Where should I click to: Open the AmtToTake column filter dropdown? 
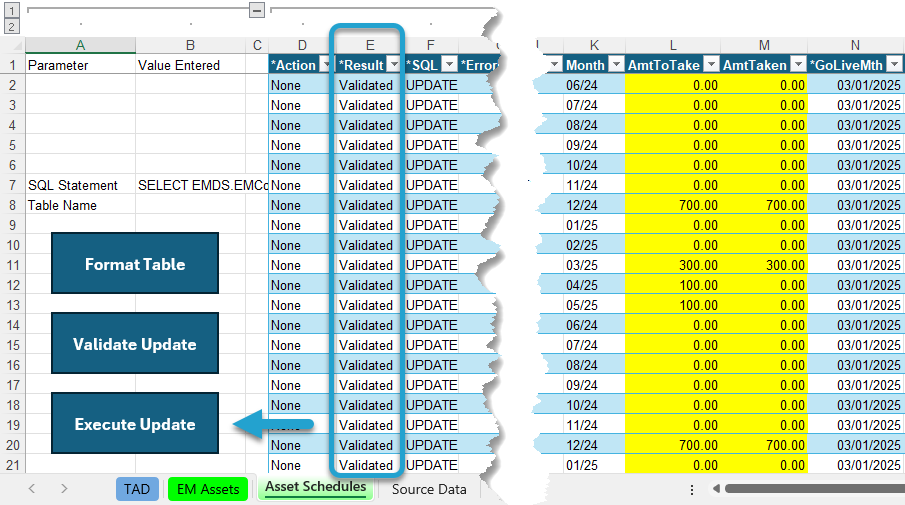[x=712, y=65]
